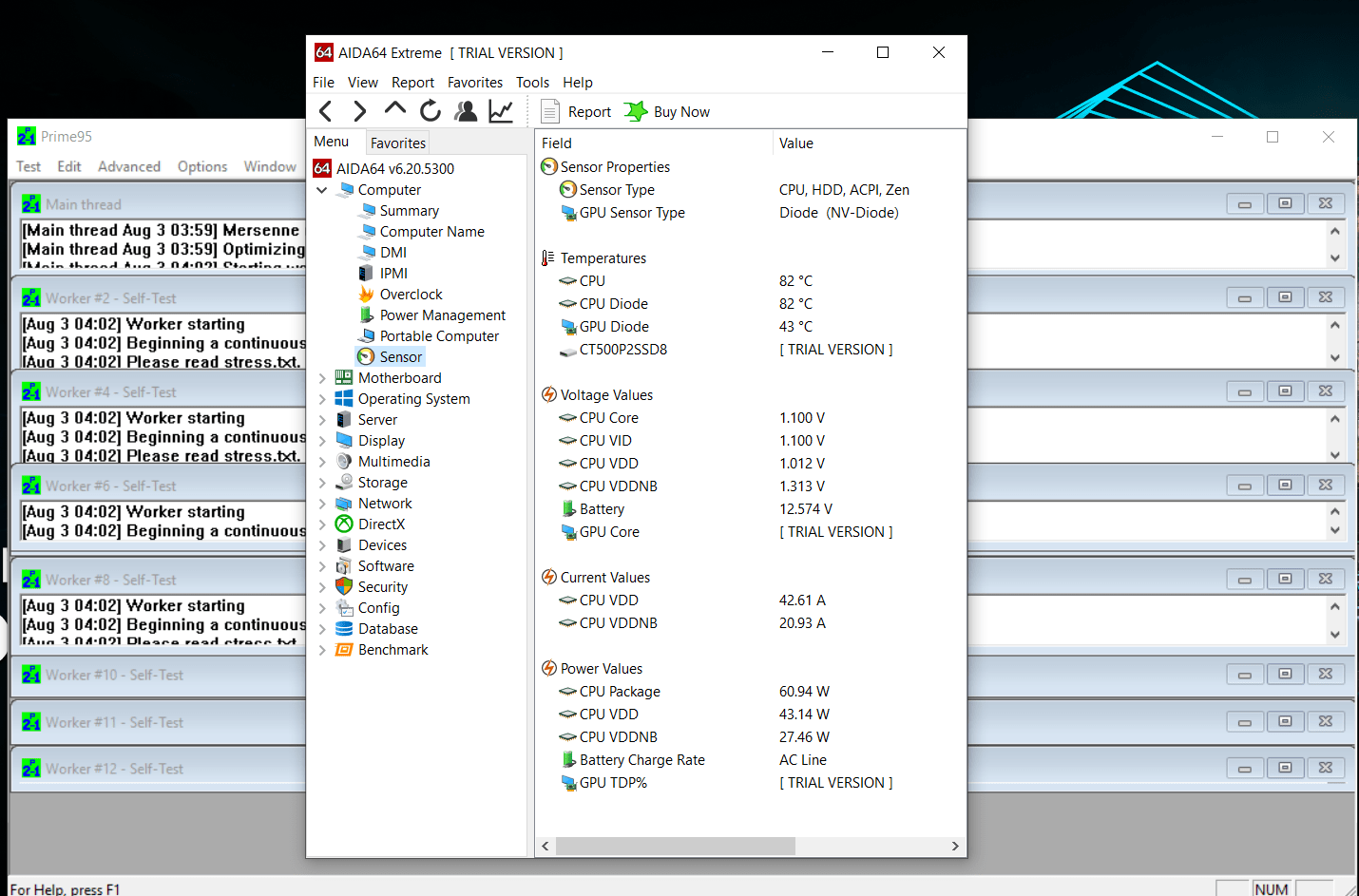Go up one level with Up arrow
1359x896 pixels.
[x=394, y=110]
